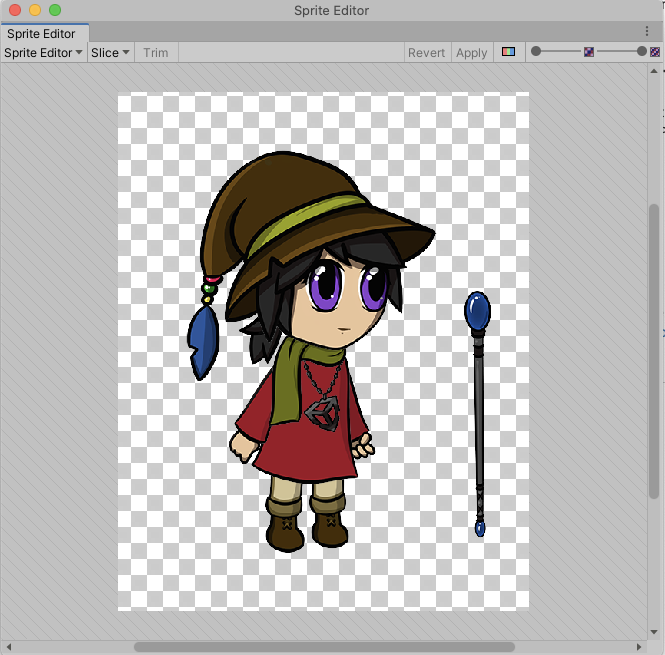Click the mip level slider handle
The height and width of the screenshot is (655, 665).
tap(642, 51)
